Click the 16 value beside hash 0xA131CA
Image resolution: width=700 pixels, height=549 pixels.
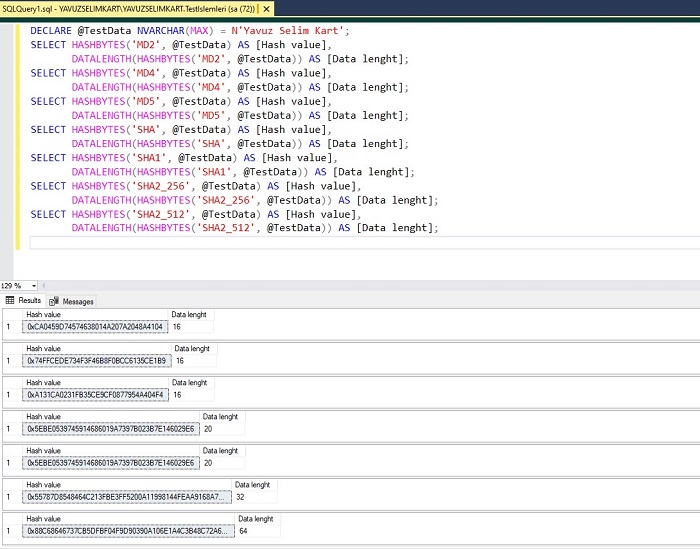coord(192,395)
